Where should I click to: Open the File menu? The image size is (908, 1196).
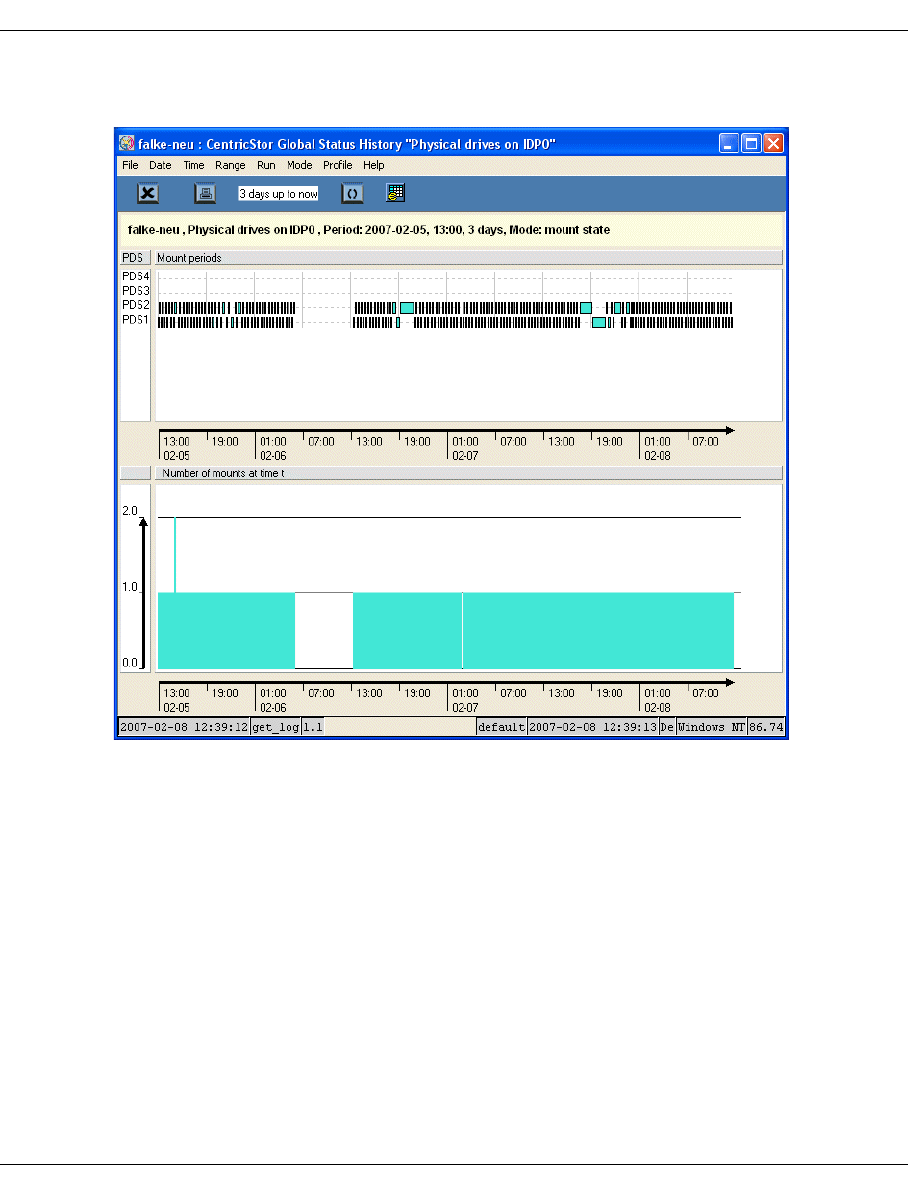130,165
